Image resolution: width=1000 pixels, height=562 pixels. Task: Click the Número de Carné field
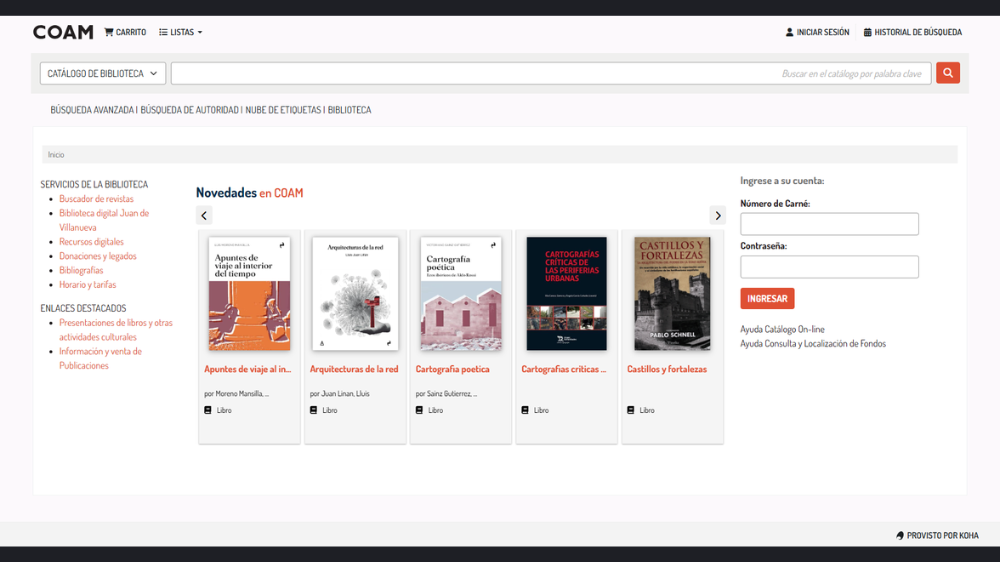pyautogui.click(x=829, y=224)
